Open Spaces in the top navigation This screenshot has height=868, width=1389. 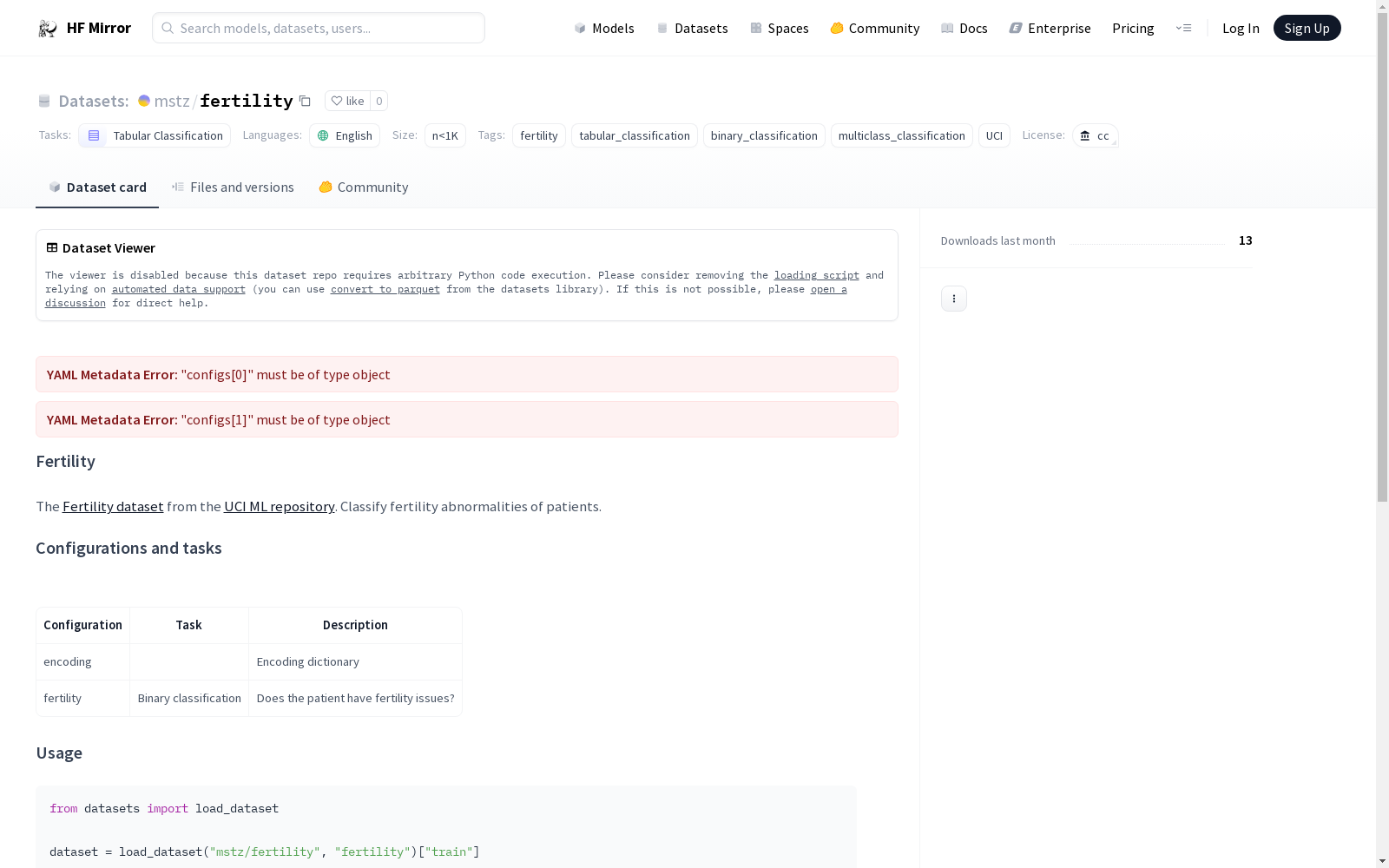pyautogui.click(x=780, y=28)
